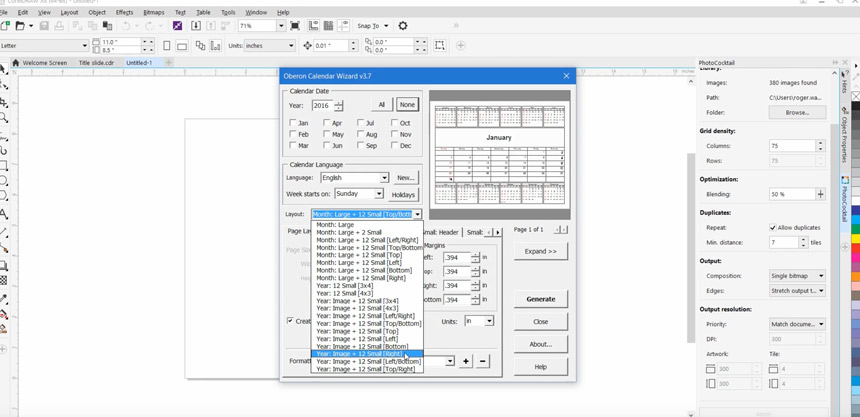
Task: Enable the Jul month checkbox
Action: (361, 123)
